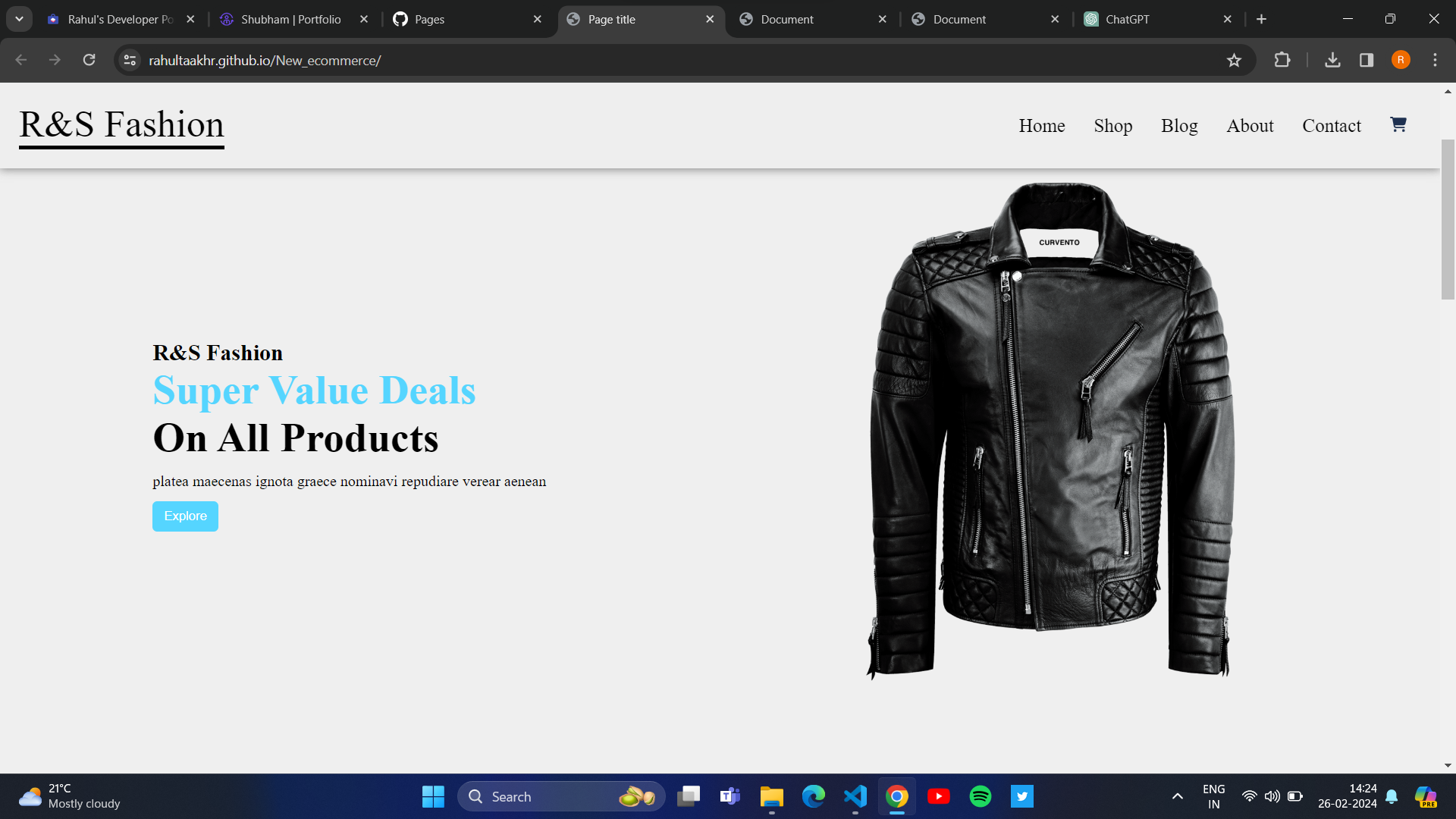Open the tab search chevron dropdown
Viewport: 1456px width, 819px height.
pyautogui.click(x=19, y=19)
